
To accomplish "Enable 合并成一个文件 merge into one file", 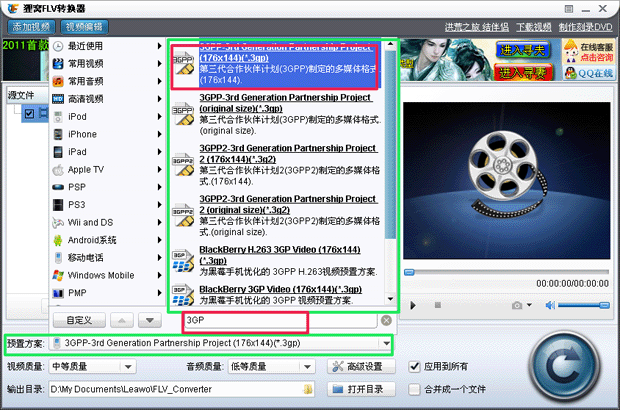I will click(414, 389).
